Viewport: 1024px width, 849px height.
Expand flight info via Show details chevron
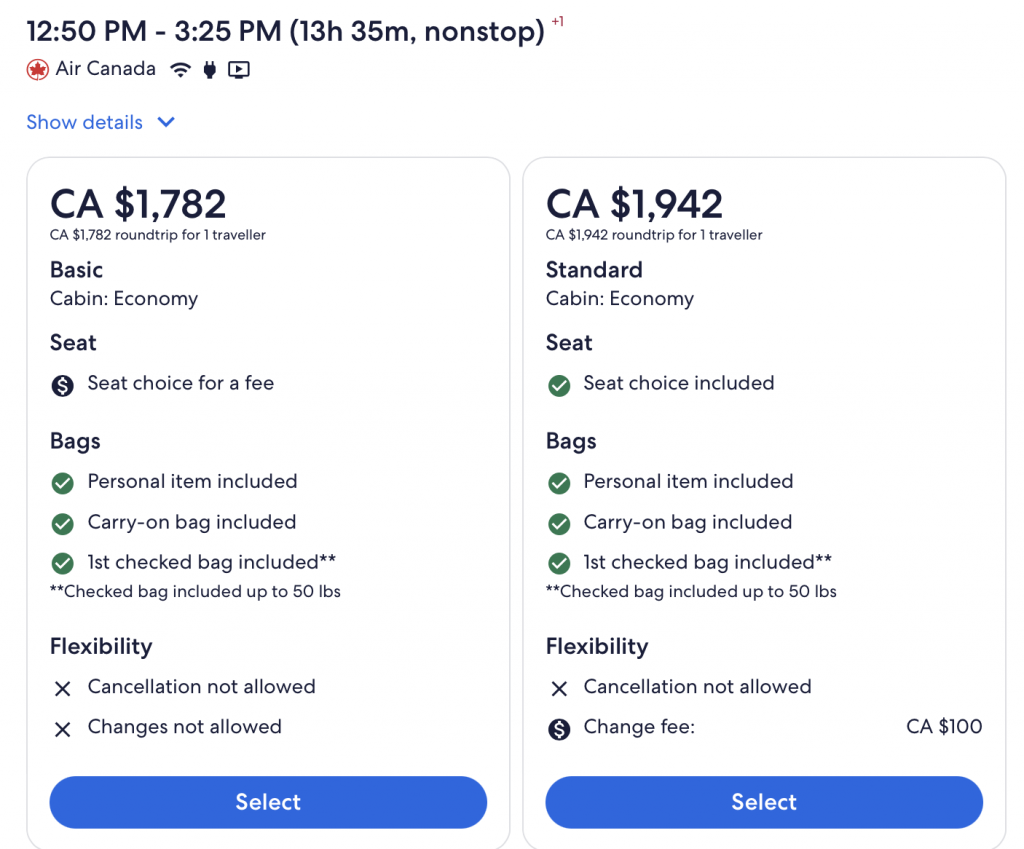pos(166,122)
